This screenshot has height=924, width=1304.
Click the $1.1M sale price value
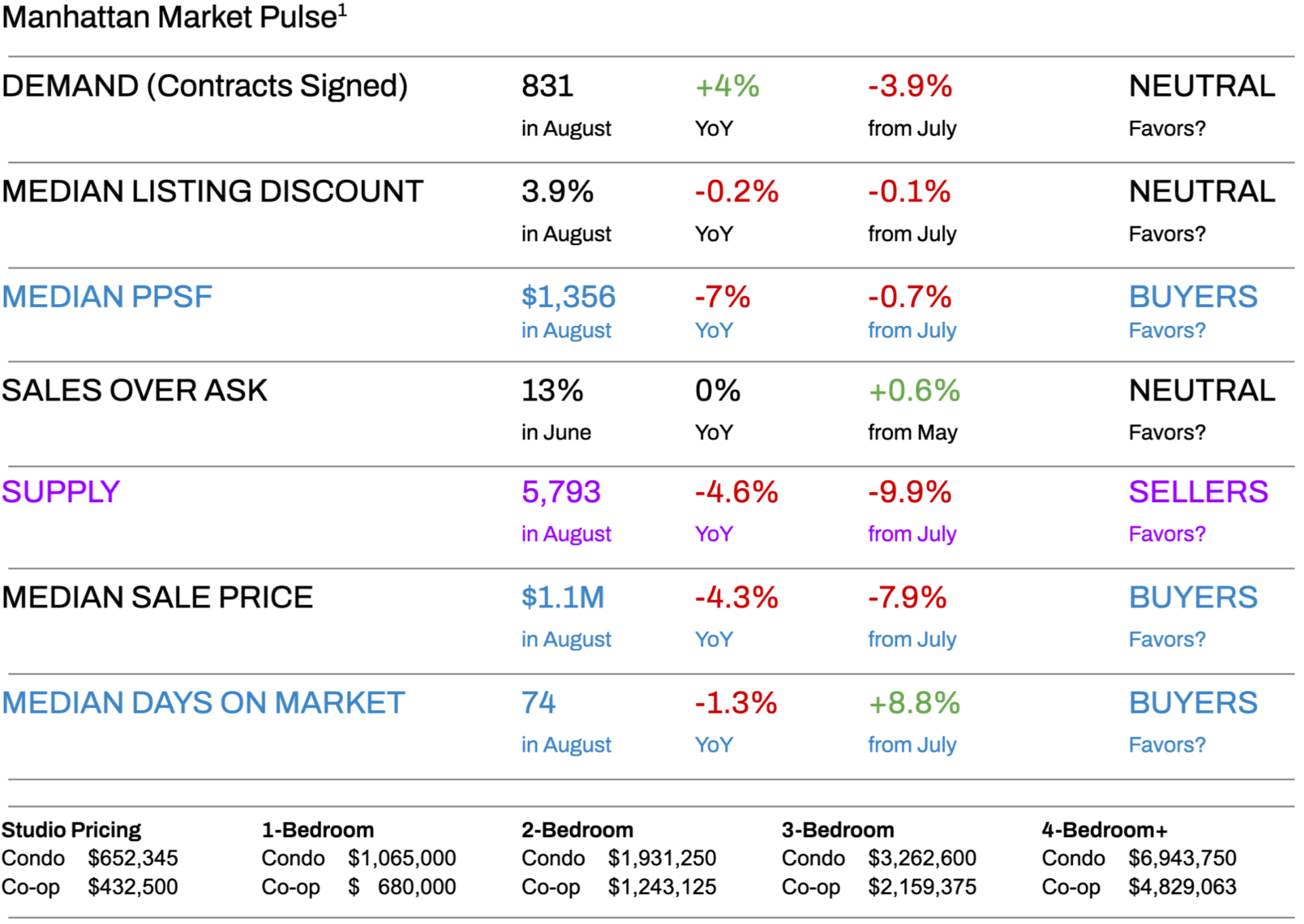pos(562,597)
